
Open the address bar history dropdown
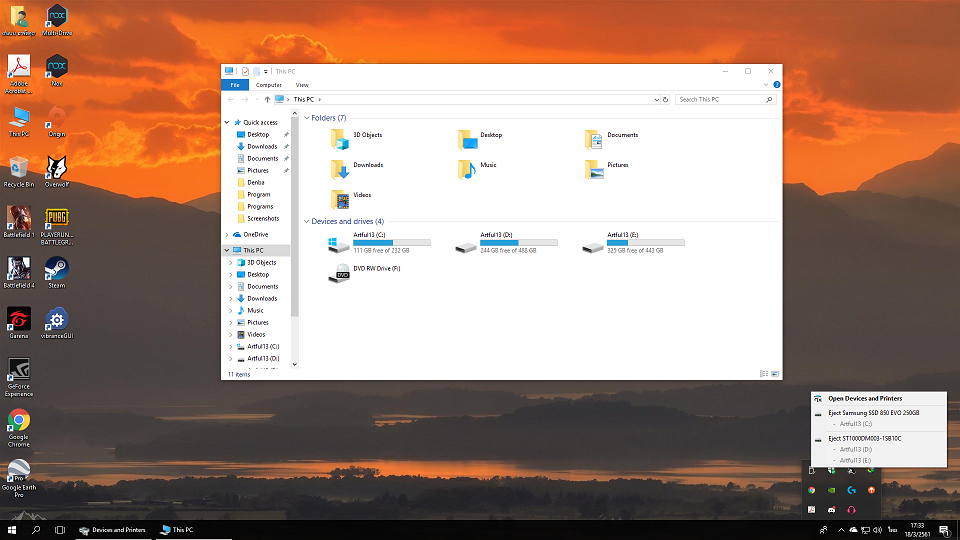pyautogui.click(x=656, y=100)
